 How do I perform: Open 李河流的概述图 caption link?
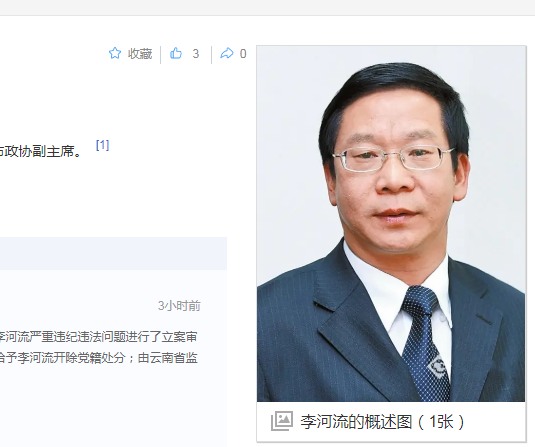pyautogui.click(x=356, y=422)
